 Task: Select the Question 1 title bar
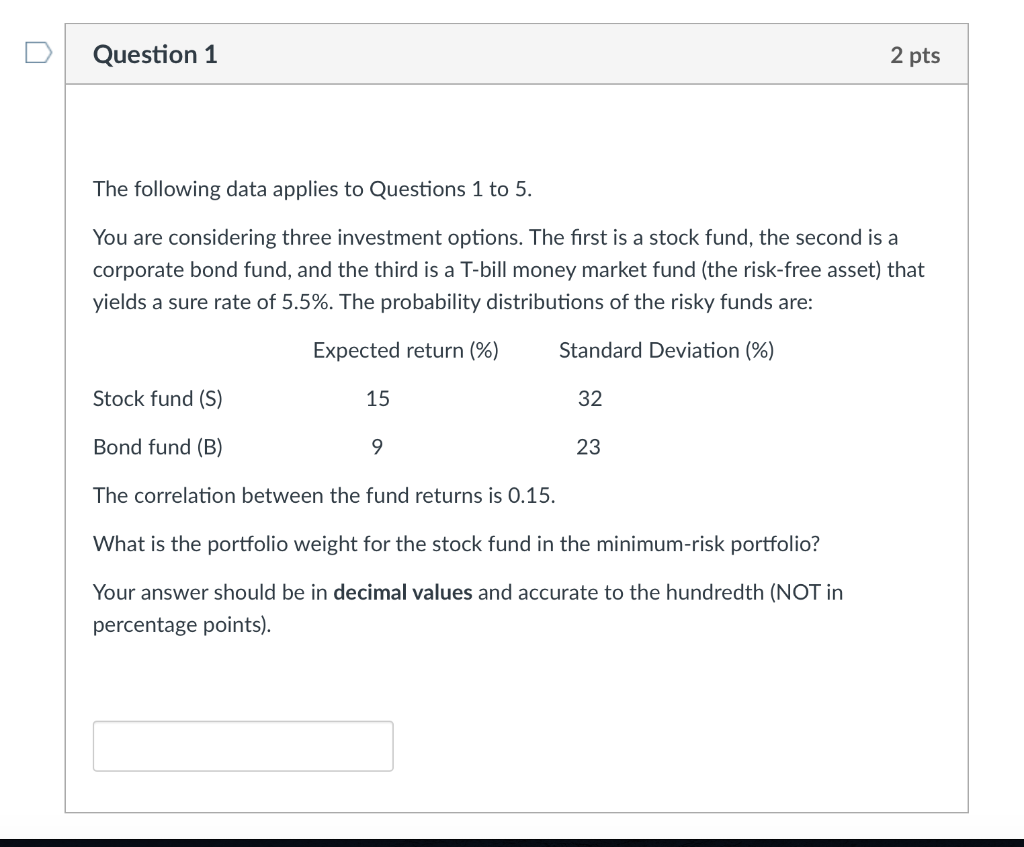pos(154,55)
